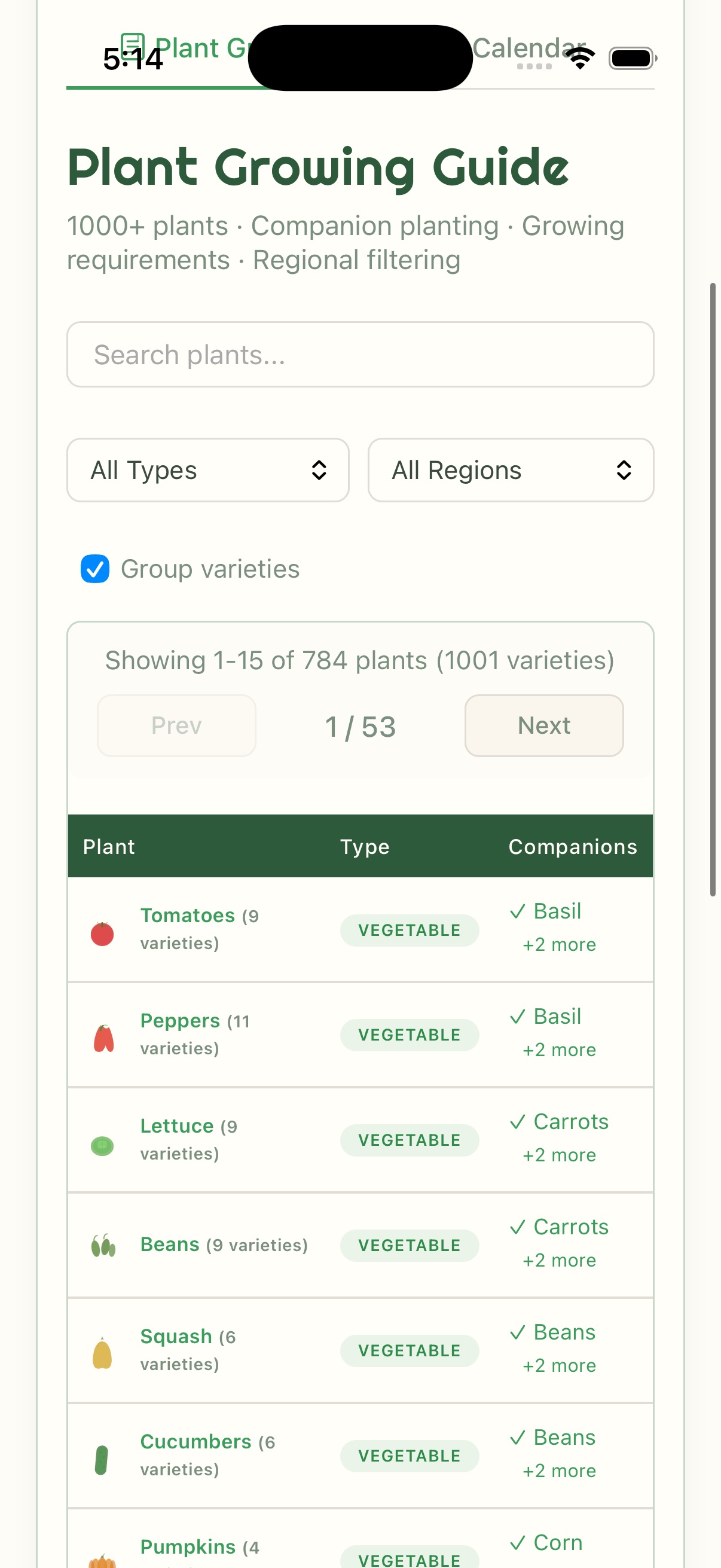Click the Prev pagination button
Image resolution: width=721 pixels, height=1568 pixels.
pos(176,725)
